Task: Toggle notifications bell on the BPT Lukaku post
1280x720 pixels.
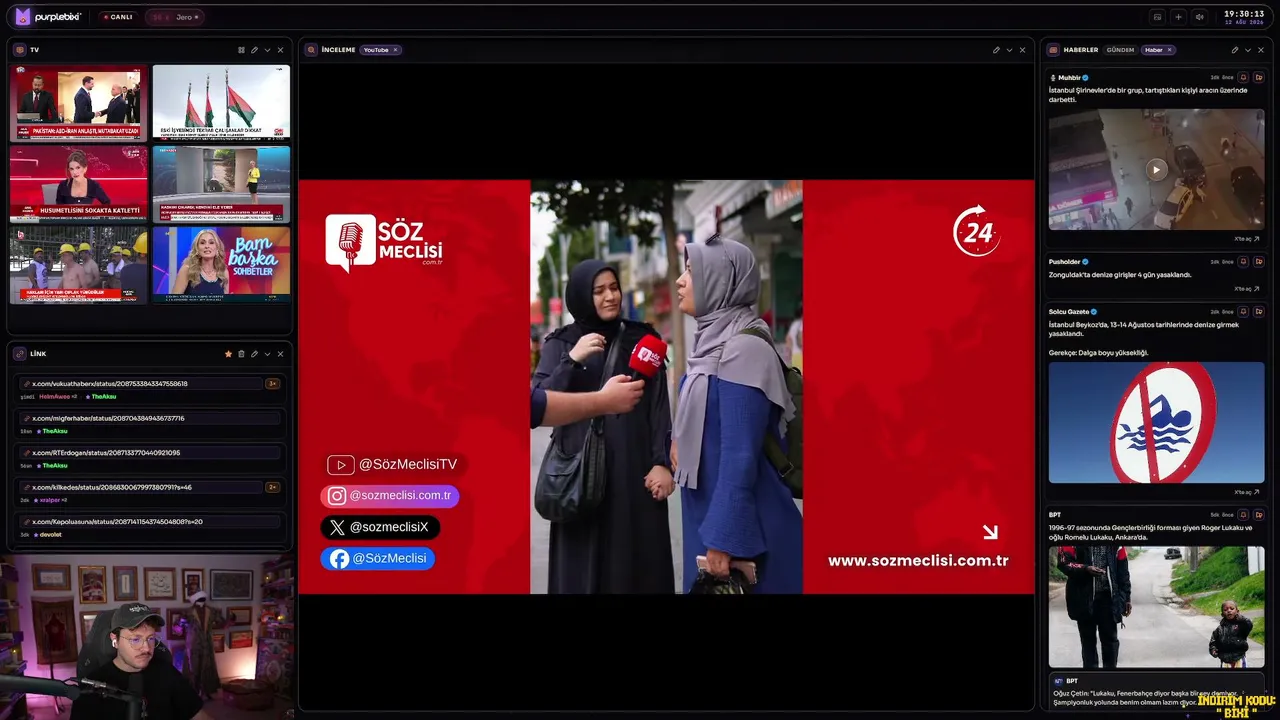Action: [1243, 515]
